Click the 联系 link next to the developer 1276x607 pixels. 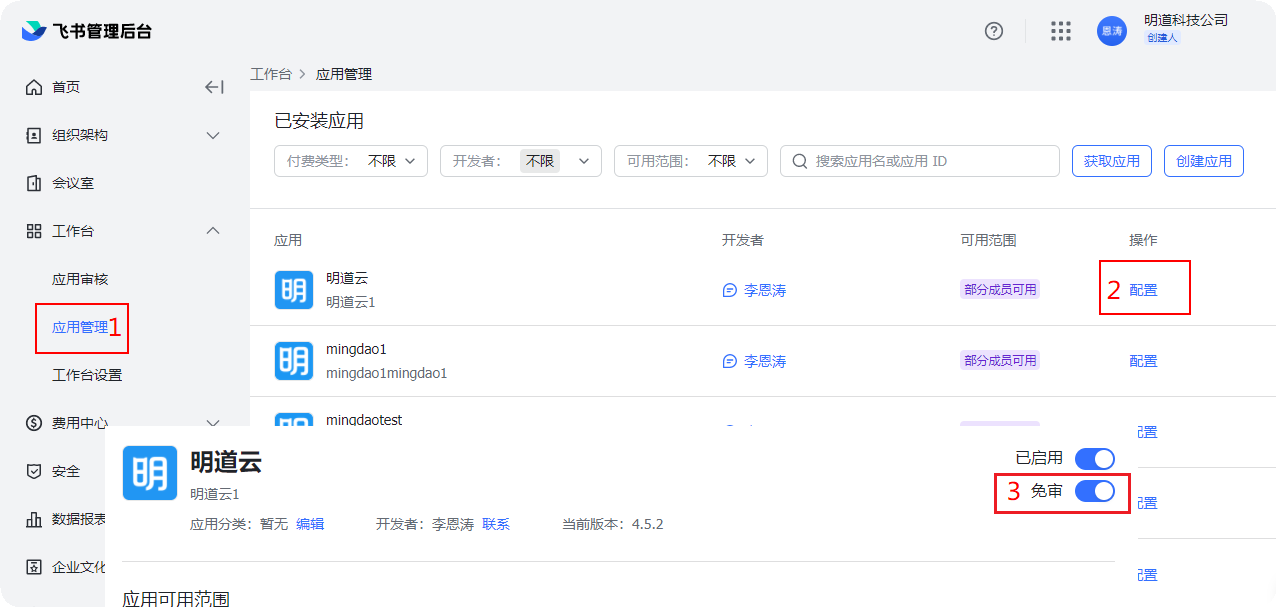pos(496,524)
